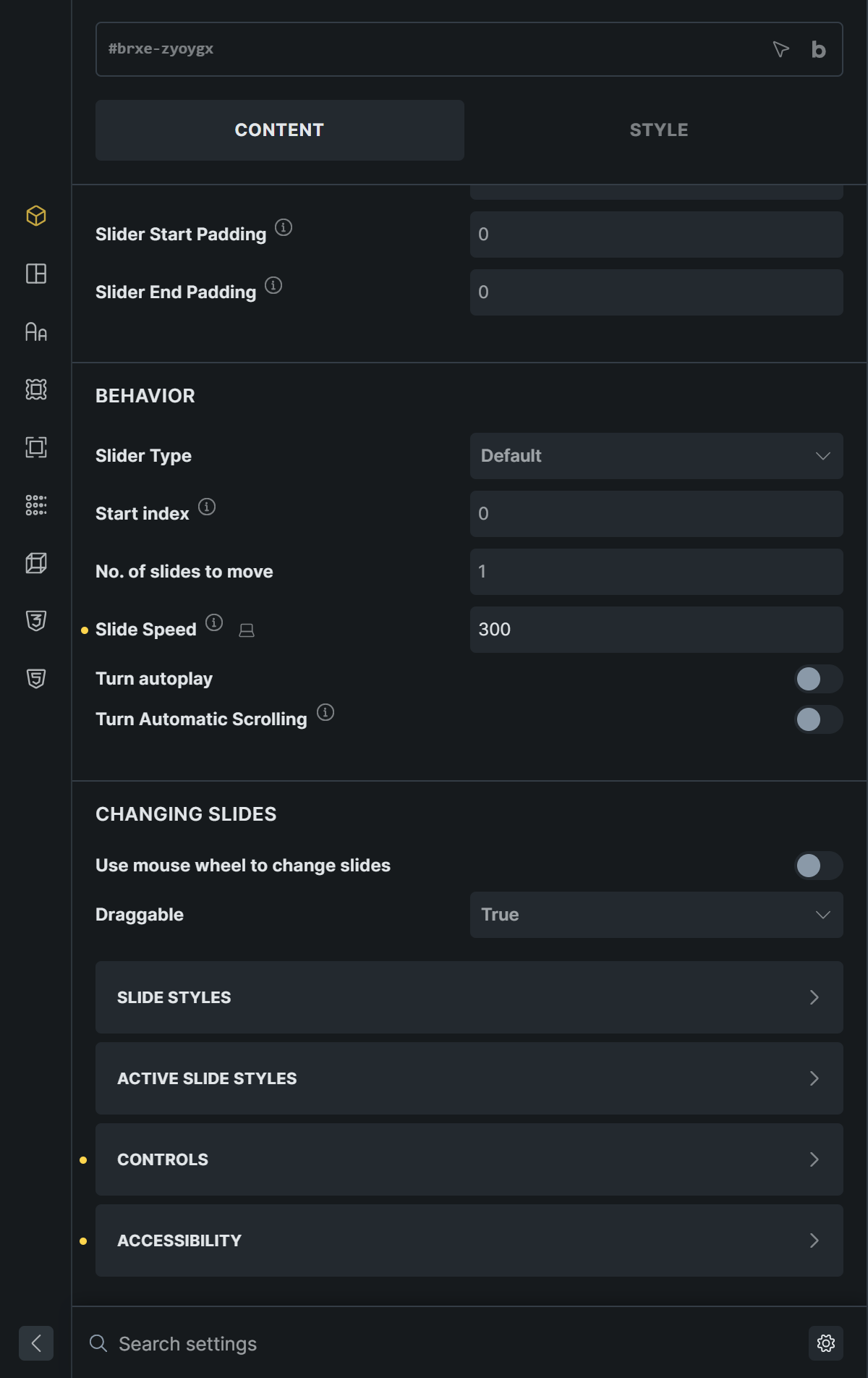This screenshot has width=868, height=1378.
Task: Click the bold 'b' builder icon
Action: pos(818,49)
